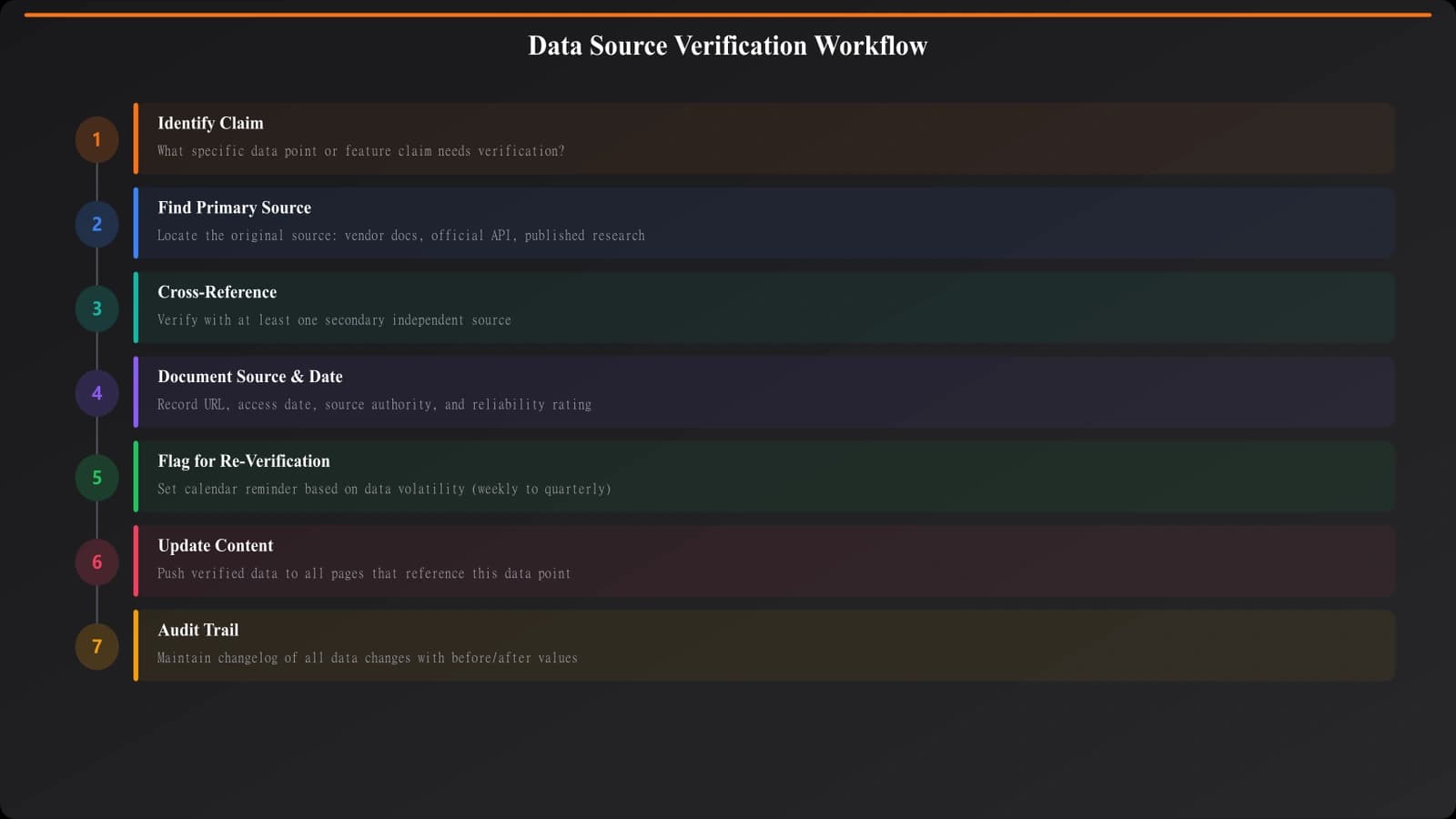Click the Update Content step title
The width and height of the screenshot is (1456, 819).
point(216,545)
